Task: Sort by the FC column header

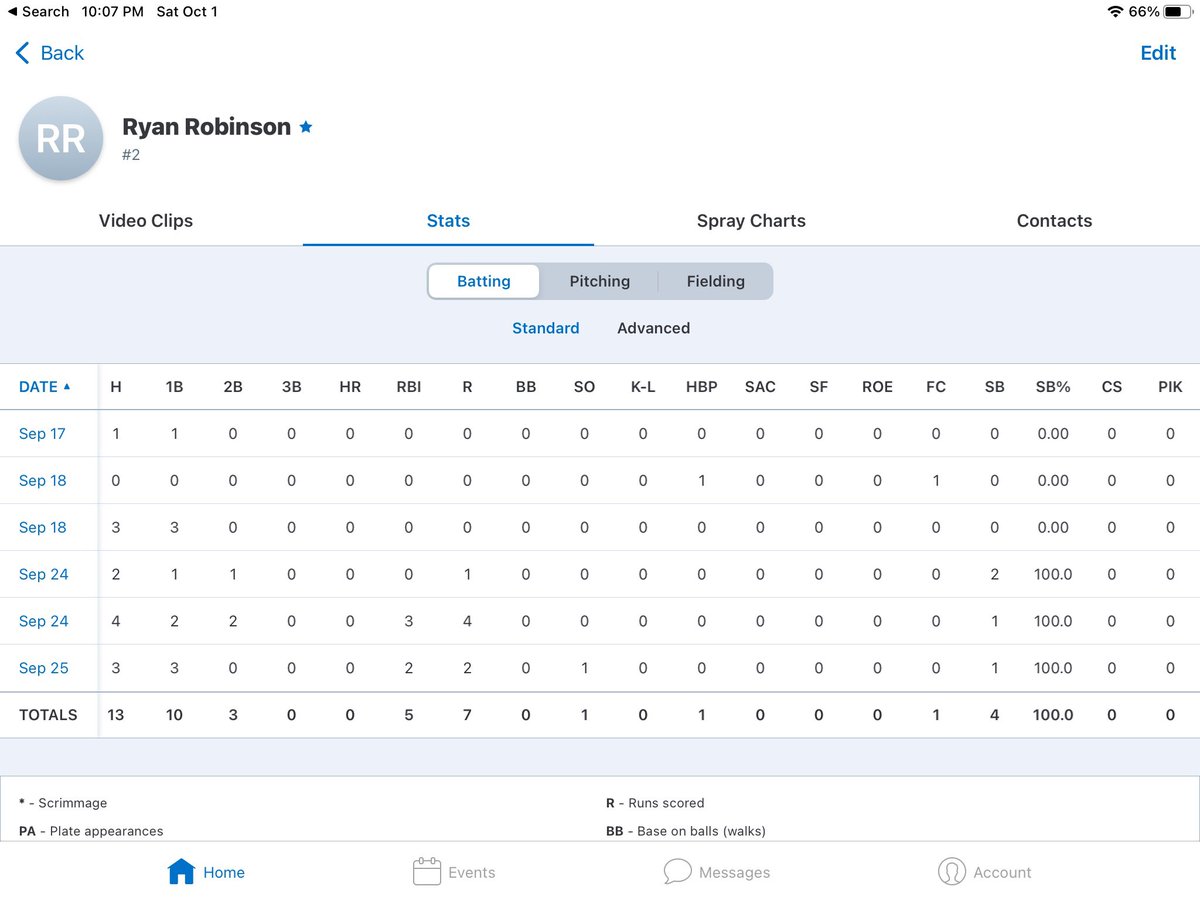Action: coord(936,387)
